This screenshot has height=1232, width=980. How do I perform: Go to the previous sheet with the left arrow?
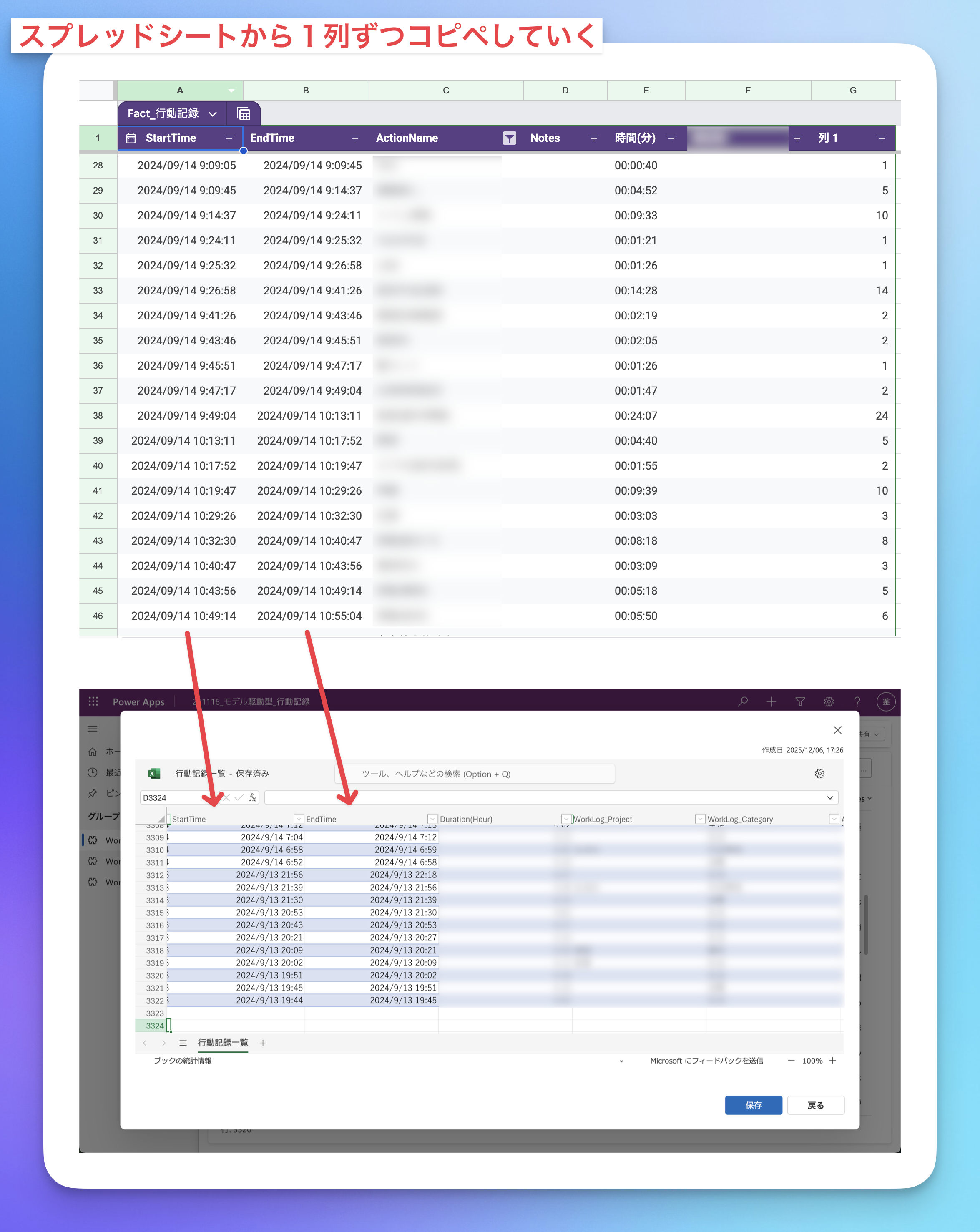145,1043
